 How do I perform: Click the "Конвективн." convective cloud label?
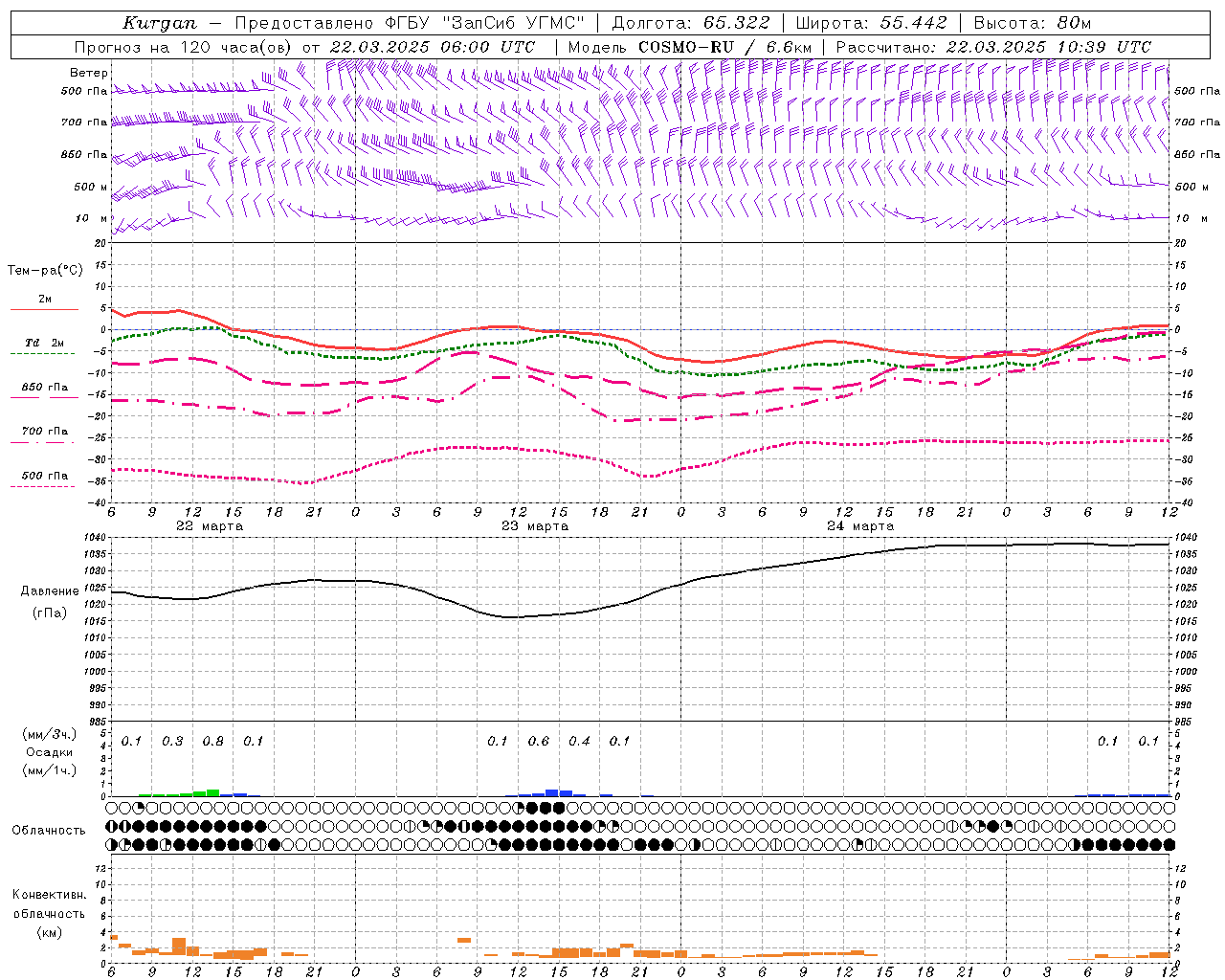point(49,895)
